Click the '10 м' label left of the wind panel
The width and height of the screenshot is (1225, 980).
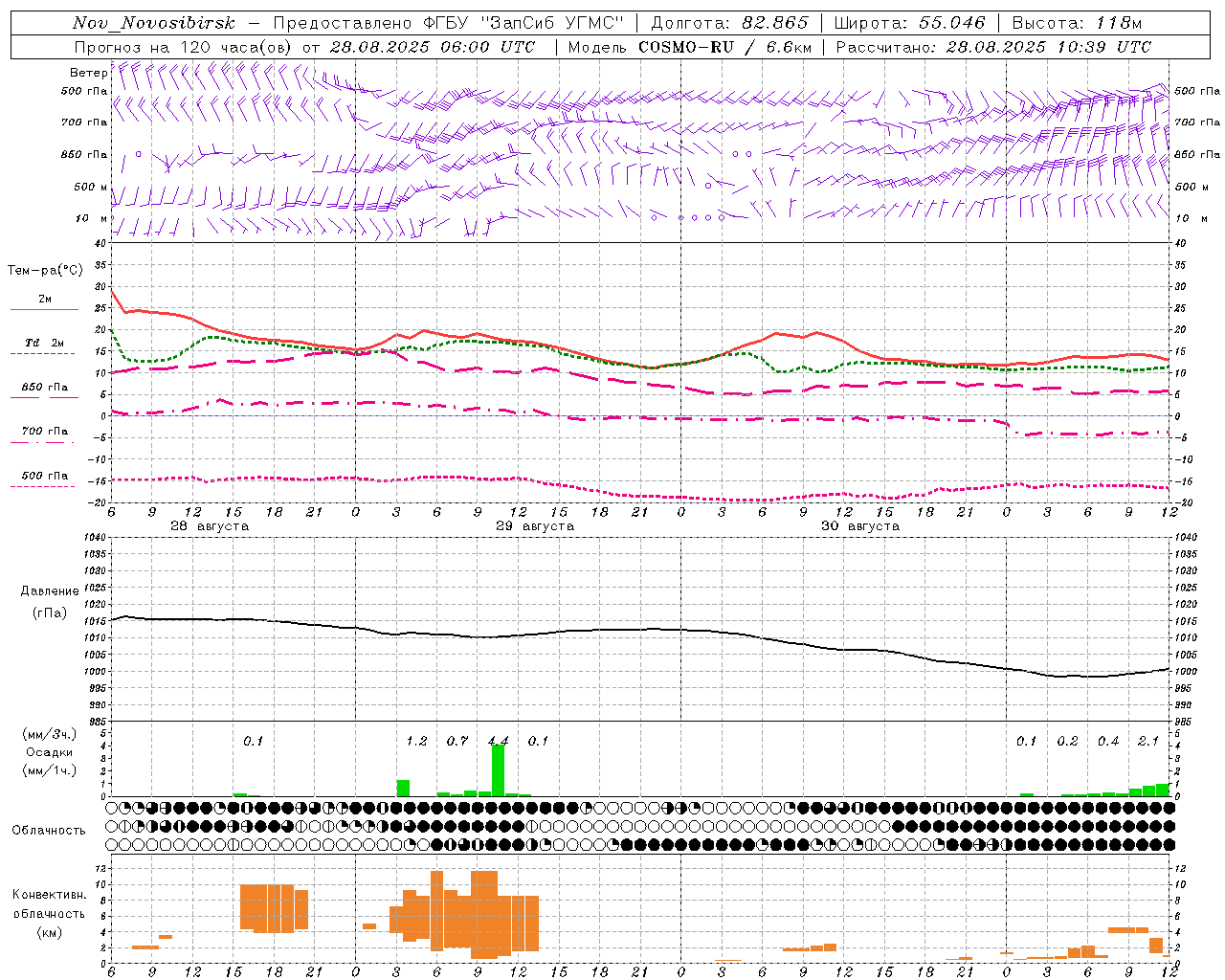click(x=91, y=218)
